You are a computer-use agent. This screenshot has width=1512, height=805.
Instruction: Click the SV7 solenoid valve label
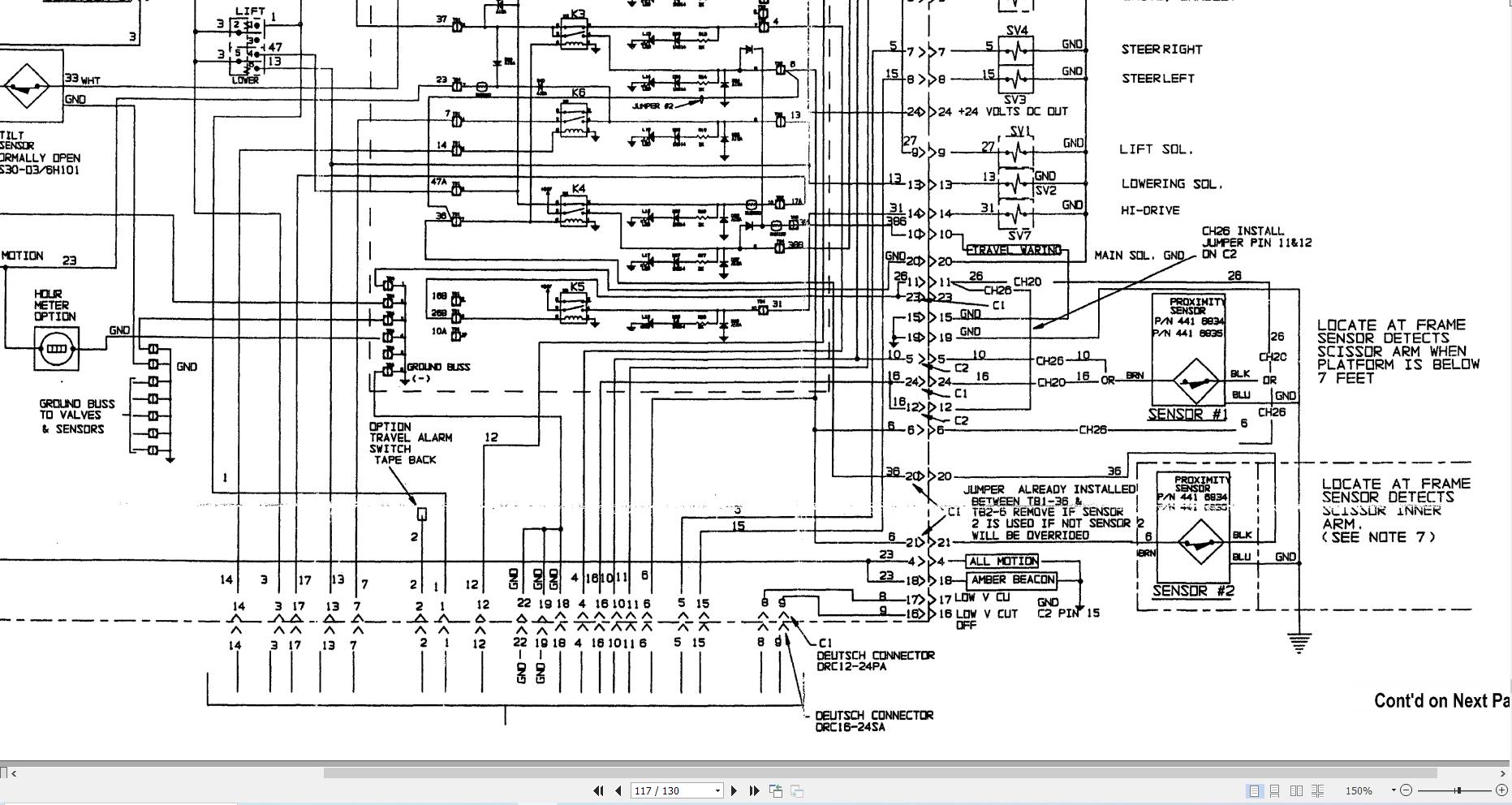click(1018, 235)
